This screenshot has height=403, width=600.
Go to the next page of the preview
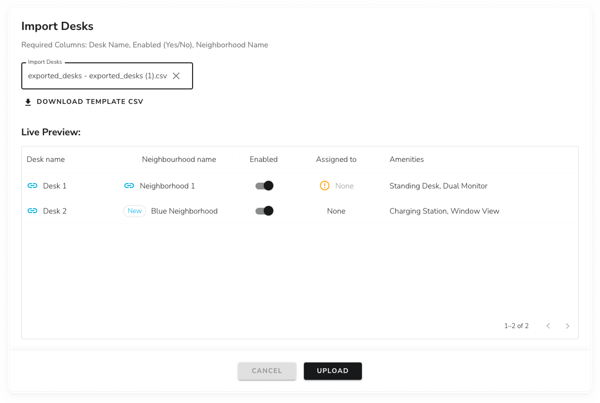click(x=567, y=326)
